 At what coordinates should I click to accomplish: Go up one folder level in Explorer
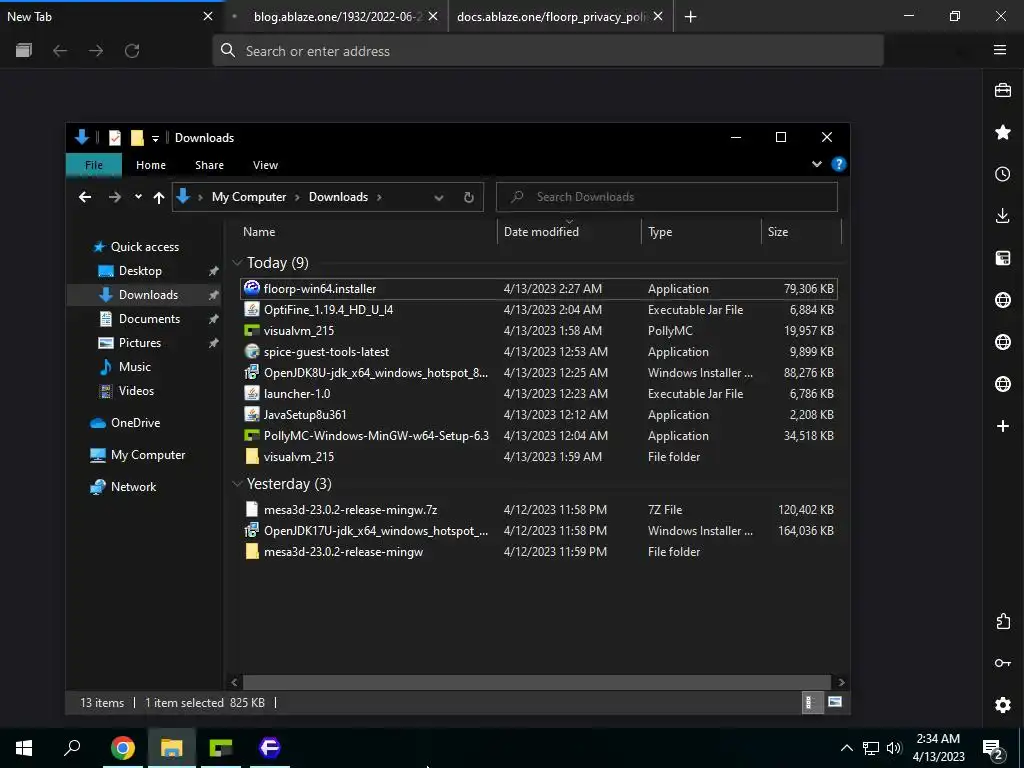pyautogui.click(x=159, y=197)
